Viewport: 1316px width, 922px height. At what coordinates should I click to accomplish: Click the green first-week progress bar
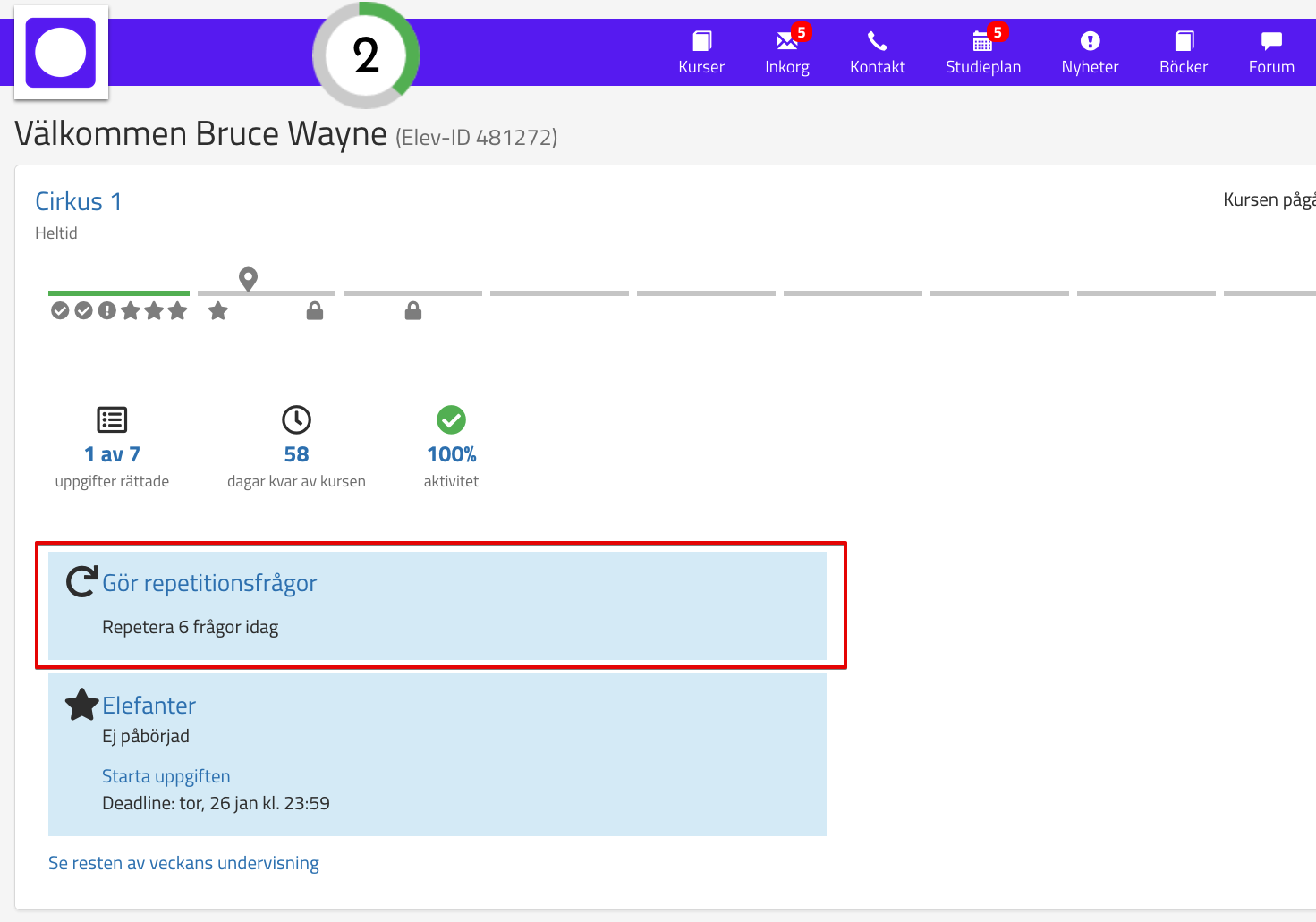click(x=119, y=293)
